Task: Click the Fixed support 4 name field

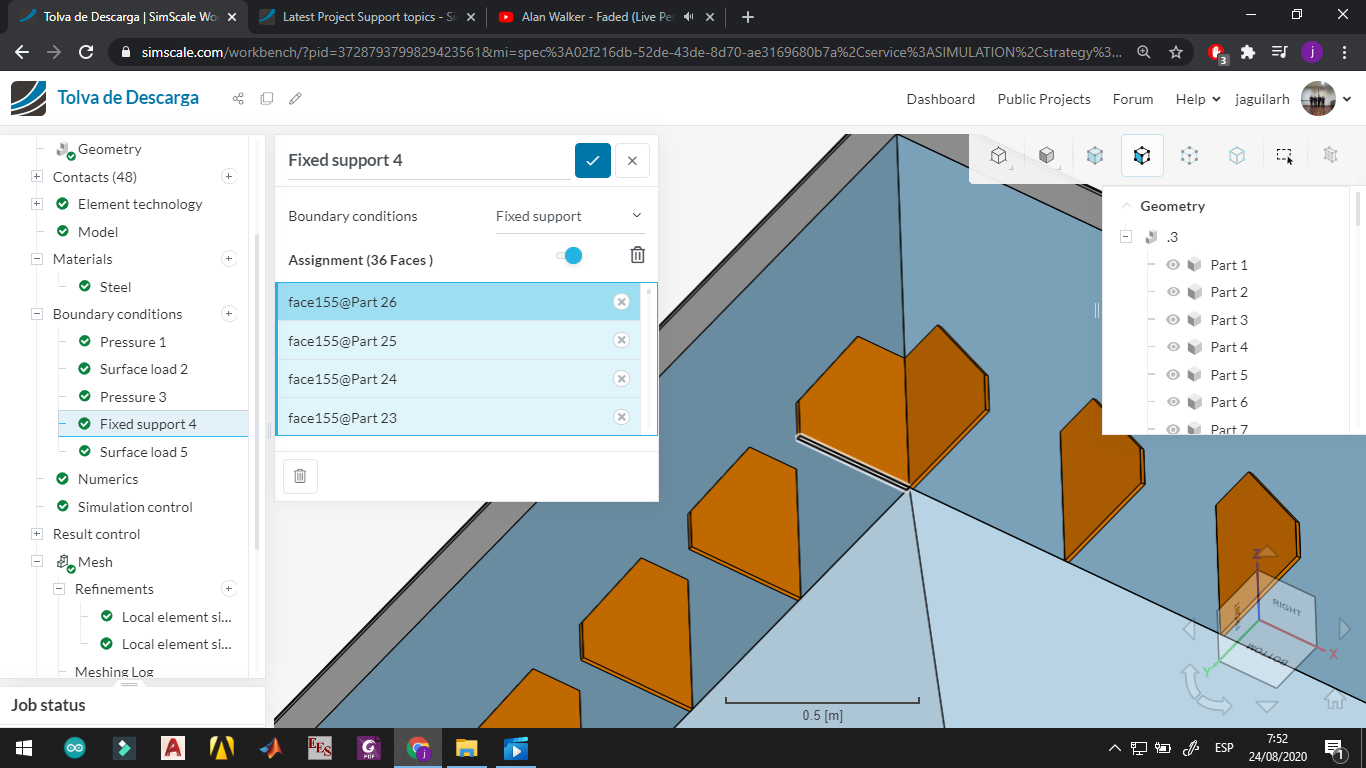Action: click(428, 161)
